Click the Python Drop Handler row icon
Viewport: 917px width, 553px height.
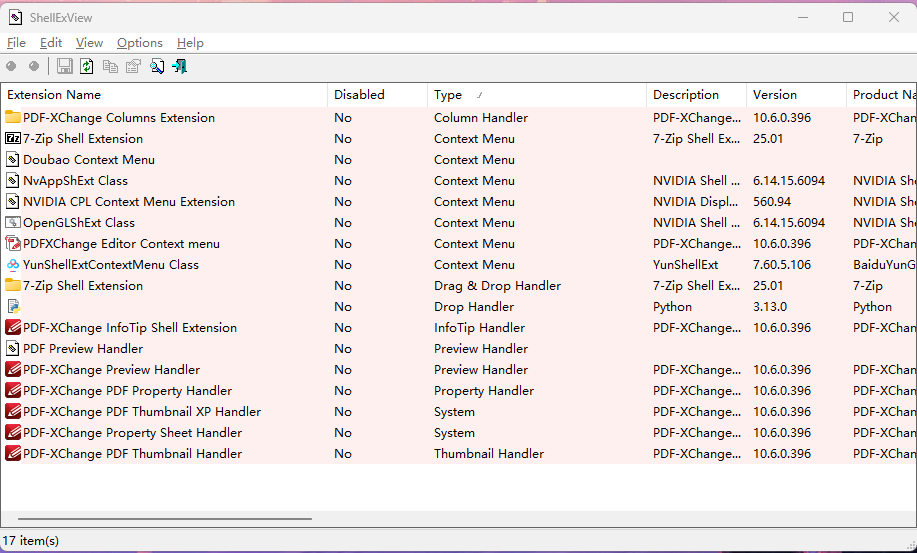[x=13, y=307]
